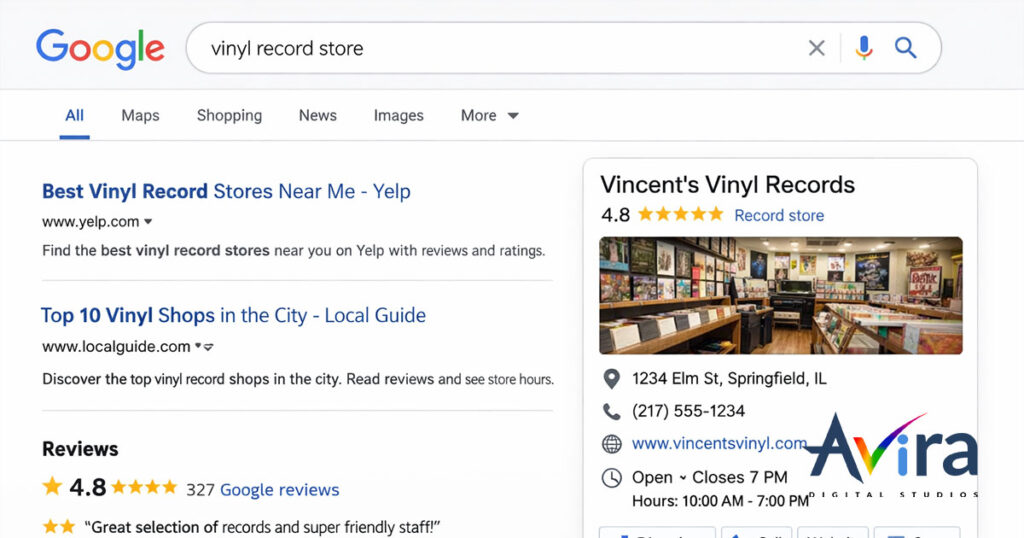1024x538 pixels.
Task: Click the 4.8 stars in knowledge panel
Action: (681, 214)
